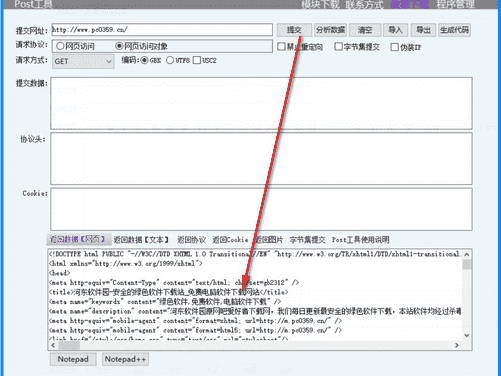This screenshot has width=501, height=376.
Task: Click inside the Cookie text area
Action: [261, 209]
